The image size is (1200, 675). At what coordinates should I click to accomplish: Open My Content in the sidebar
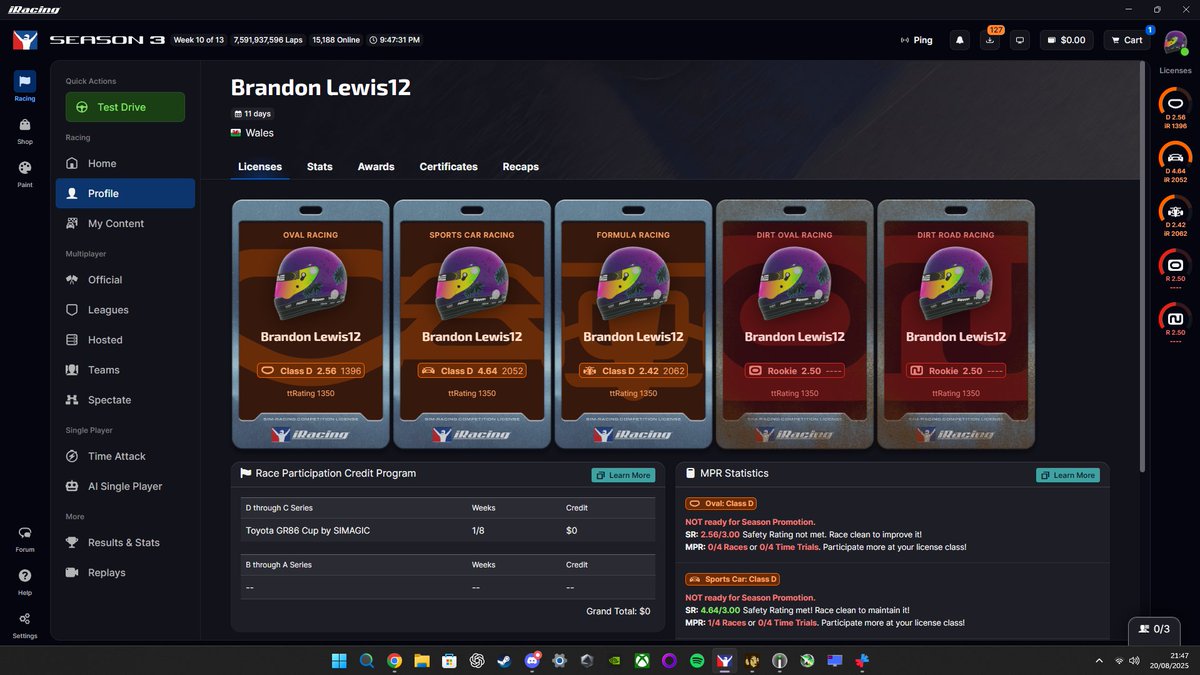click(x=125, y=224)
